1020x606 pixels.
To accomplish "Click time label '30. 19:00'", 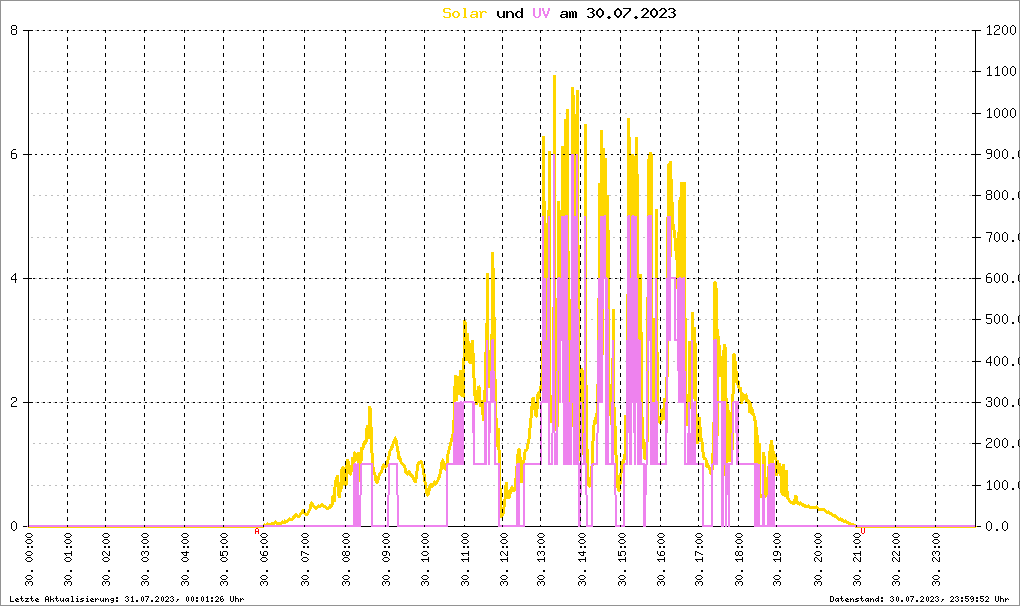I will click(x=777, y=559).
